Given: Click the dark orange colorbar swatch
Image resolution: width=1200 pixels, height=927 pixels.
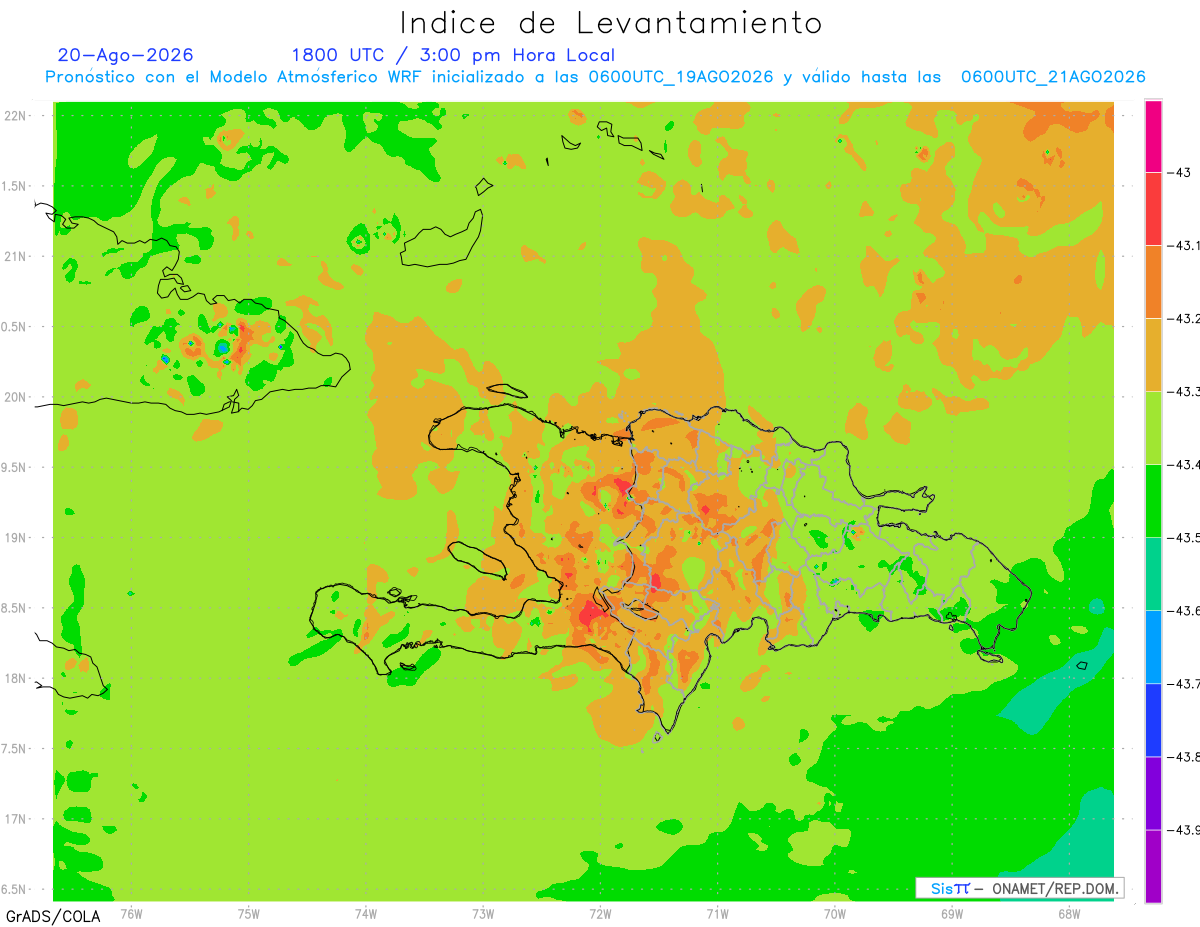Looking at the screenshot, I should 1153,281.
